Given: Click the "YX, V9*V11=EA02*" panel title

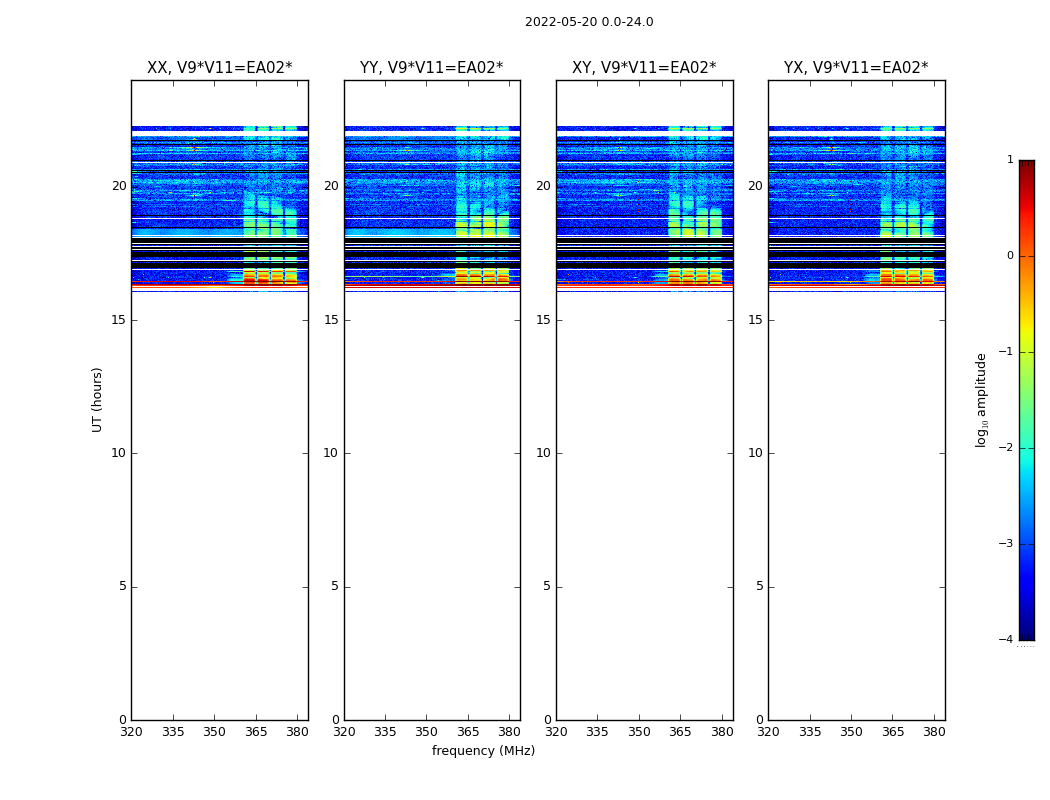Looking at the screenshot, I should coord(856,68).
